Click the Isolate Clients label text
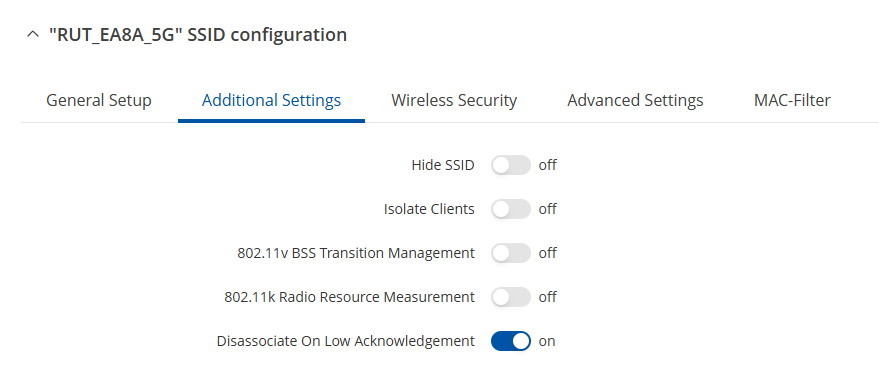 click(429, 209)
